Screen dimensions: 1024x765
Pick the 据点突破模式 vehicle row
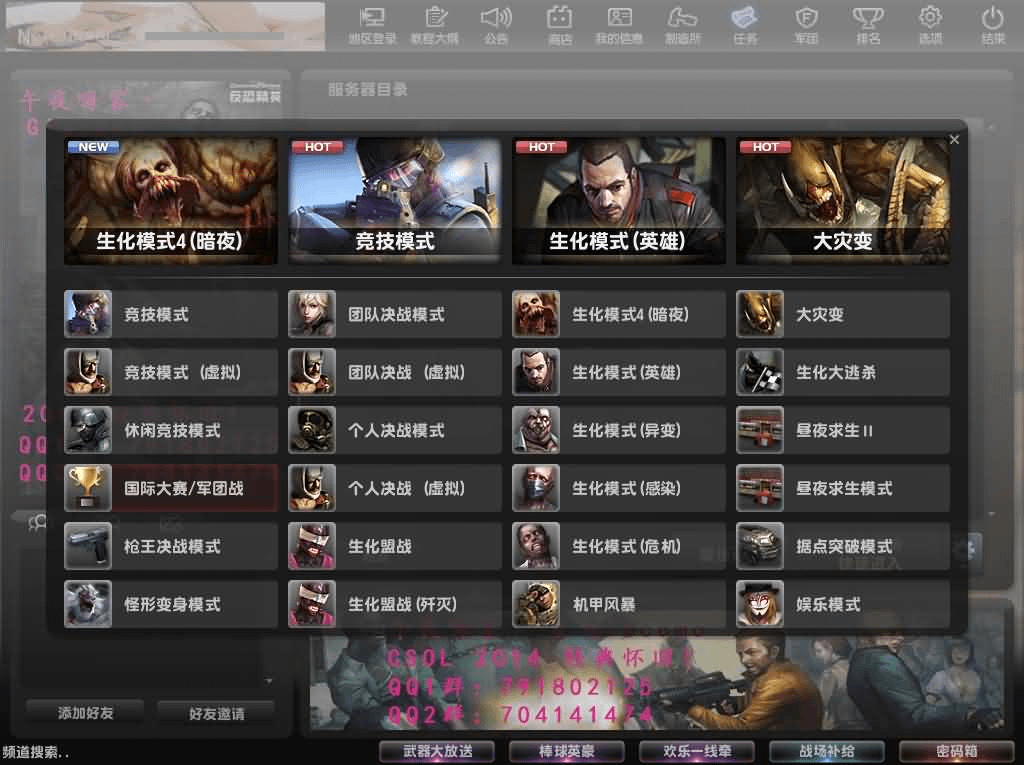pyautogui.click(x=842, y=546)
